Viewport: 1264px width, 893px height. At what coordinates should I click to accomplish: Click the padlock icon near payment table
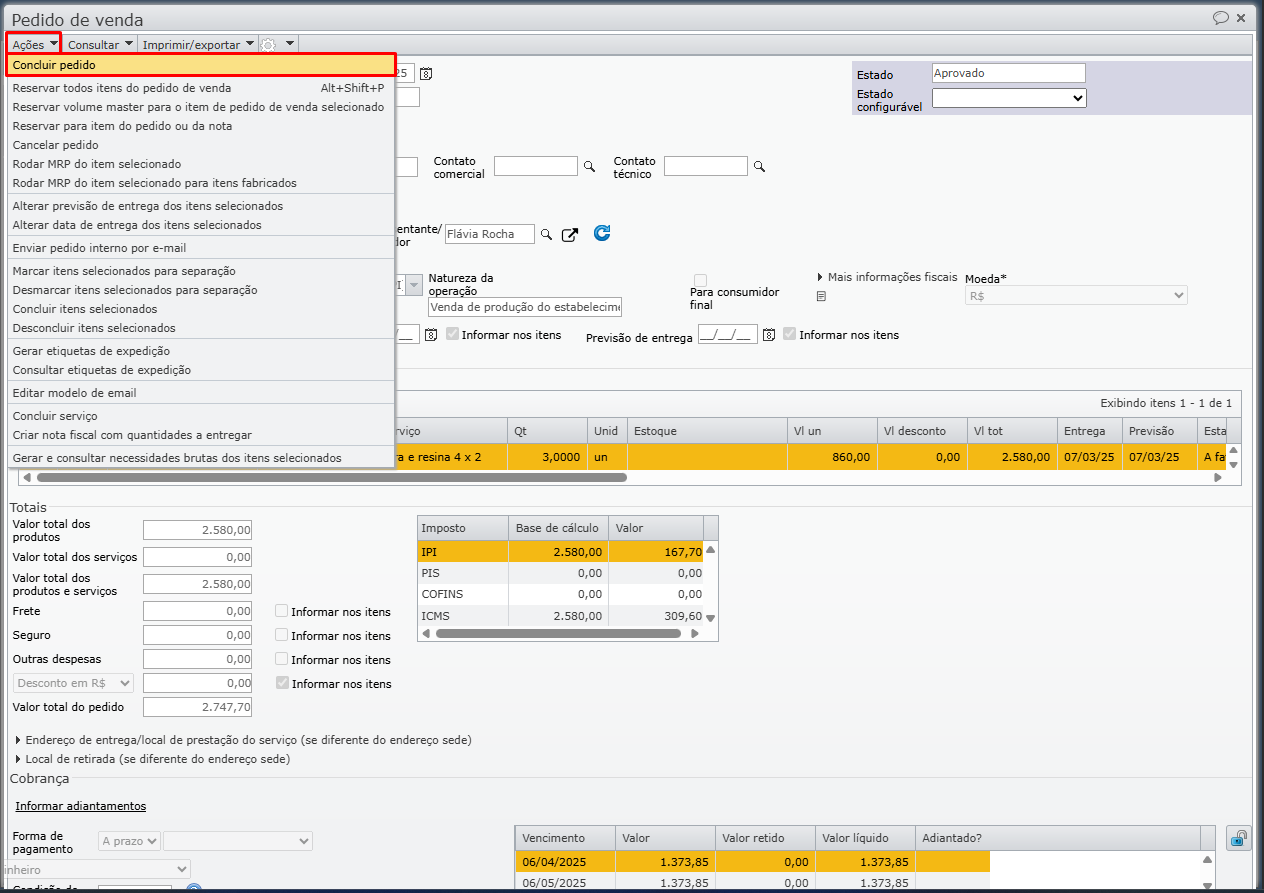click(x=1239, y=838)
